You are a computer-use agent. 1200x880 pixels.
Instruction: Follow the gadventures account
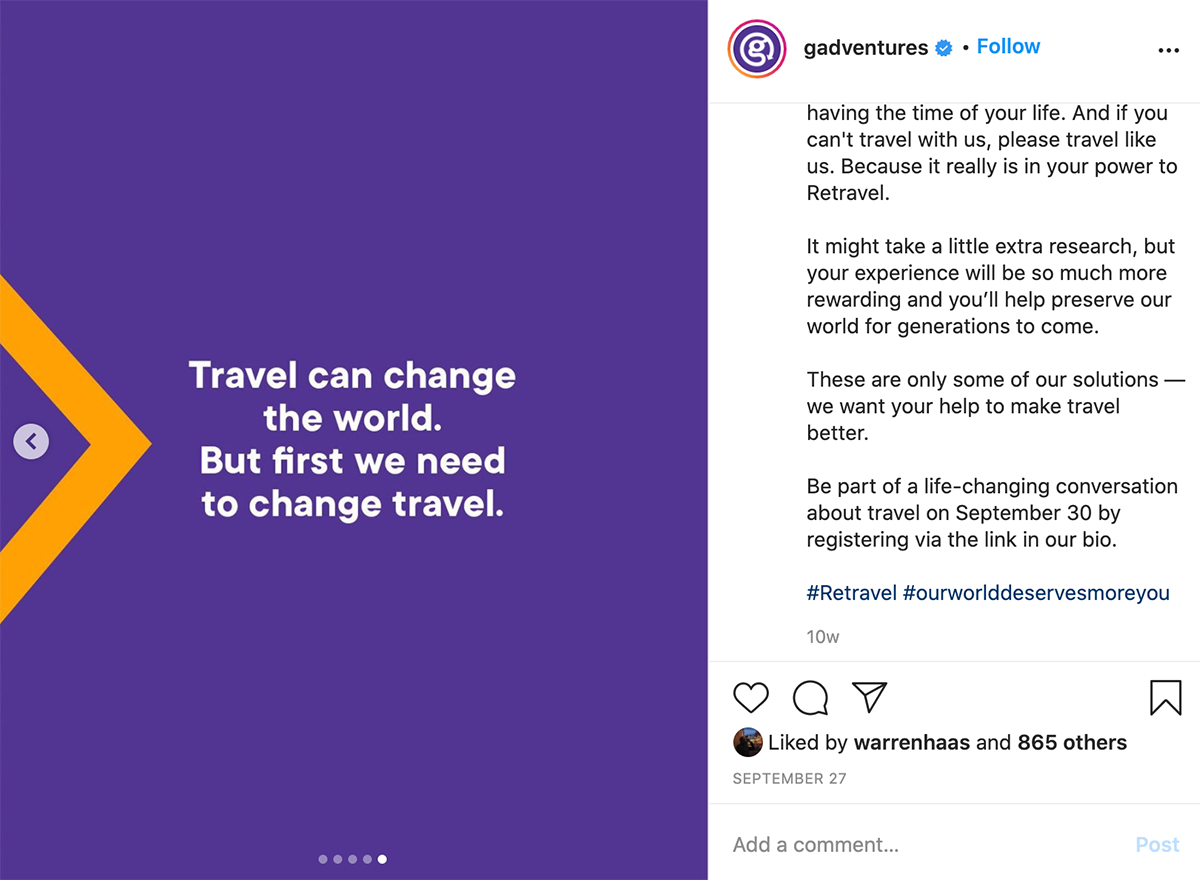tap(1008, 46)
